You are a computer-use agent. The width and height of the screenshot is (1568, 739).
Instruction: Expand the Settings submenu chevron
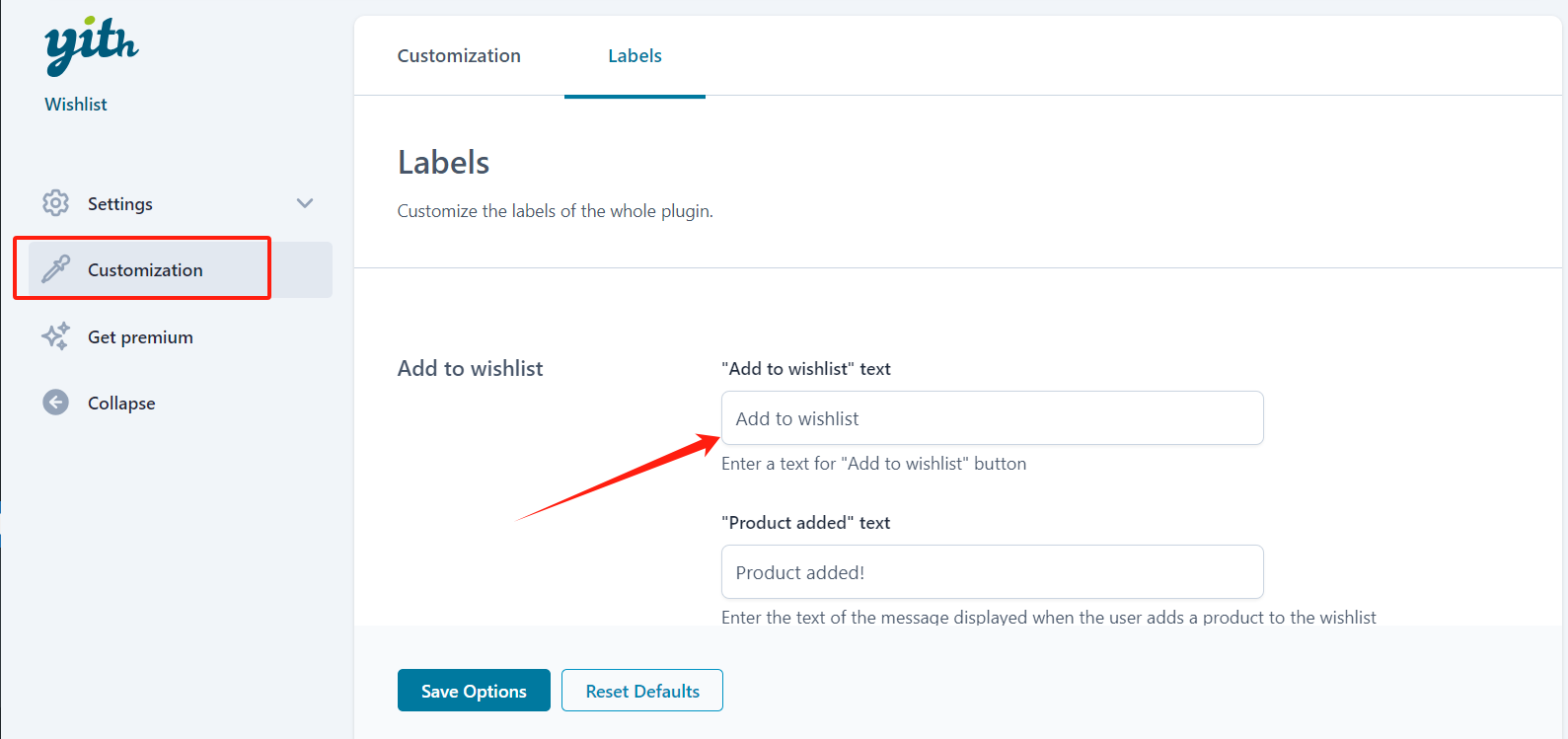point(305,203)
